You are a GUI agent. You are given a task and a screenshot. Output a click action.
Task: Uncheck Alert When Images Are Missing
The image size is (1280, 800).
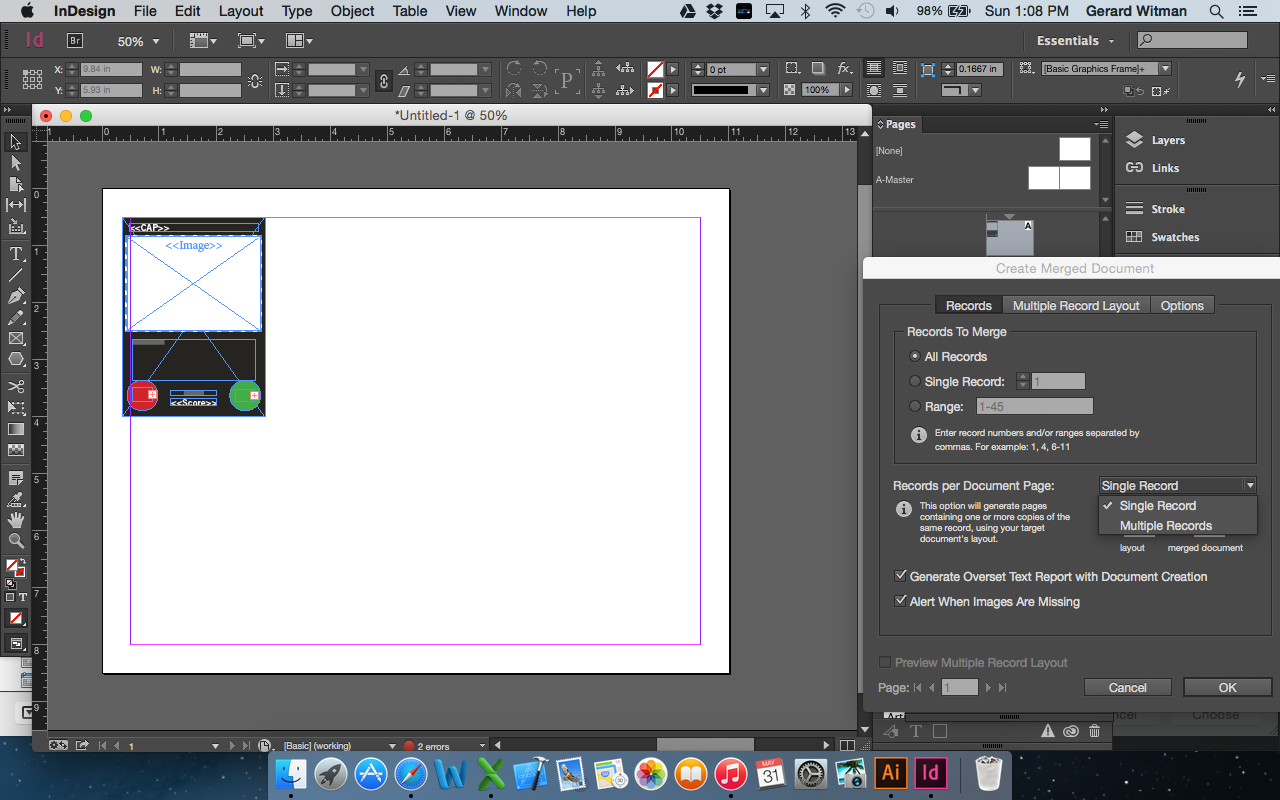pyautogui.click(x=901, y=600)
